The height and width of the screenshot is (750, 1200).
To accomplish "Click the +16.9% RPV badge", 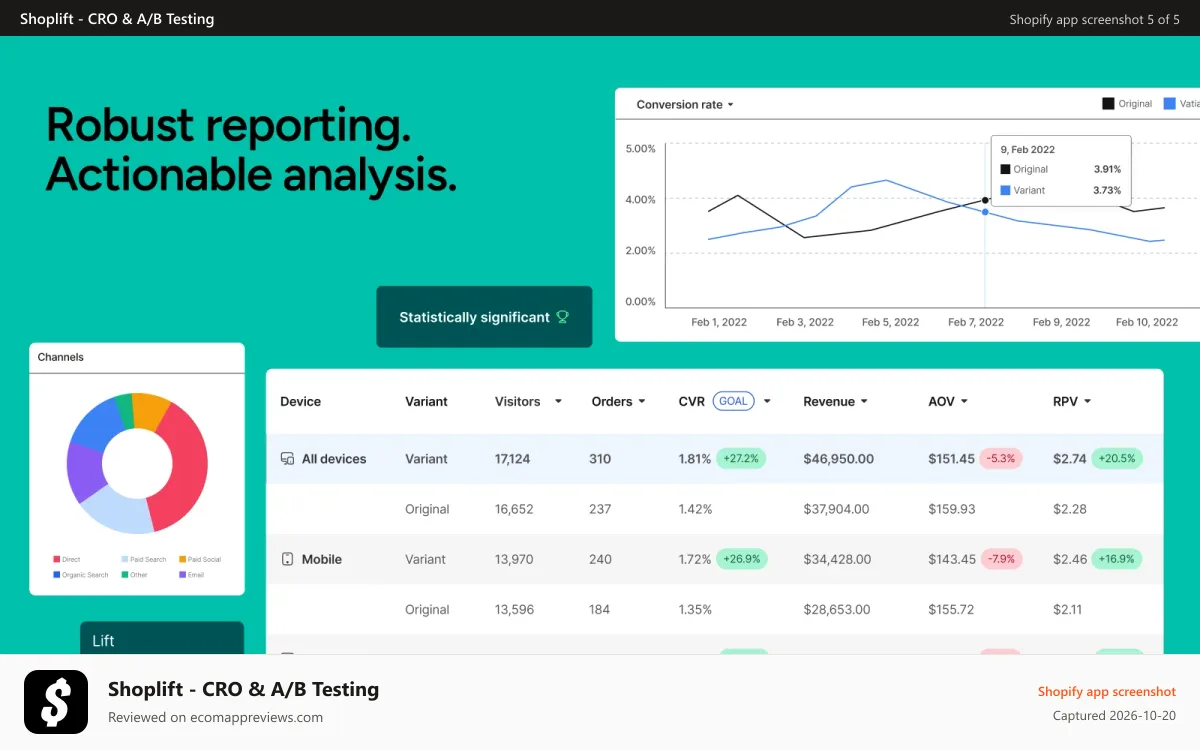I will click(x=1117, y=559).
